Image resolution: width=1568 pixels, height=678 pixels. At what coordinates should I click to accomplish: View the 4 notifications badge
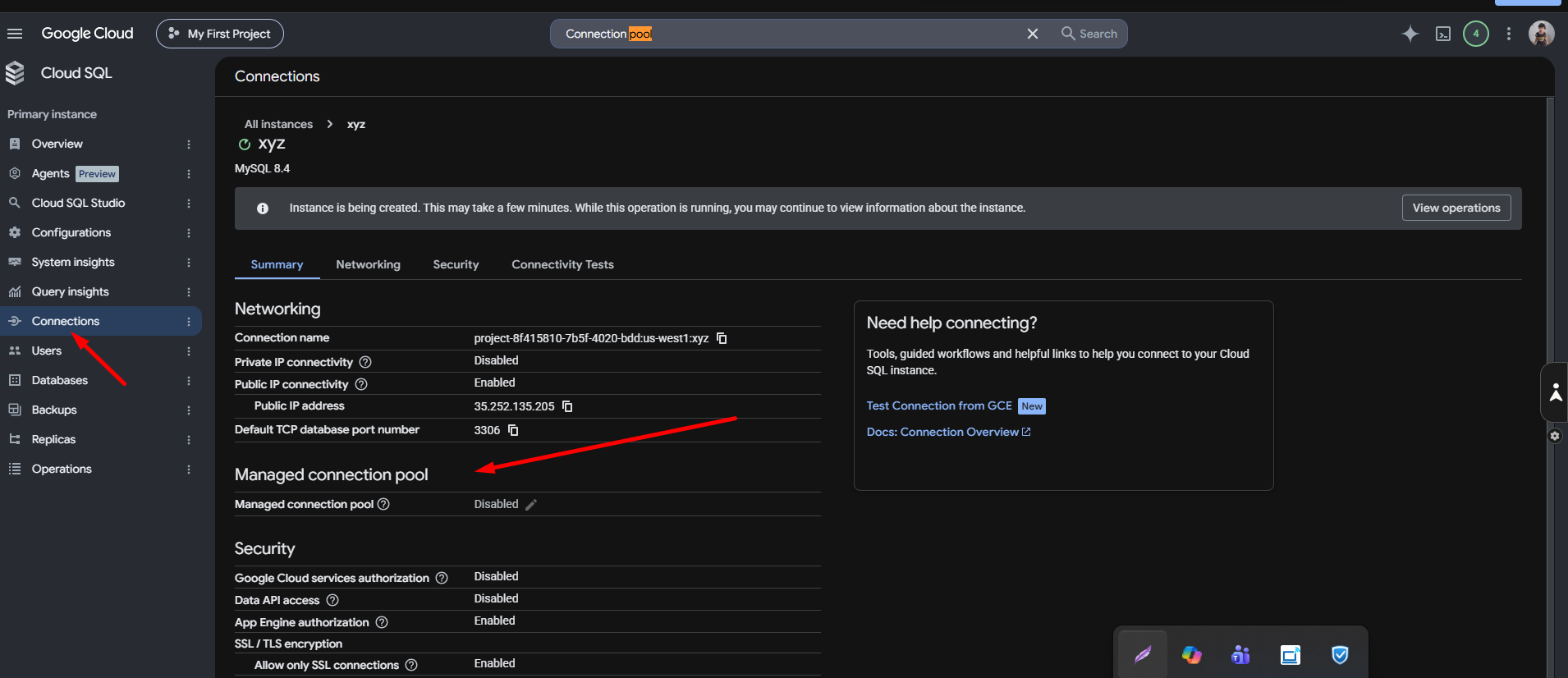[x=1476, y=34]
